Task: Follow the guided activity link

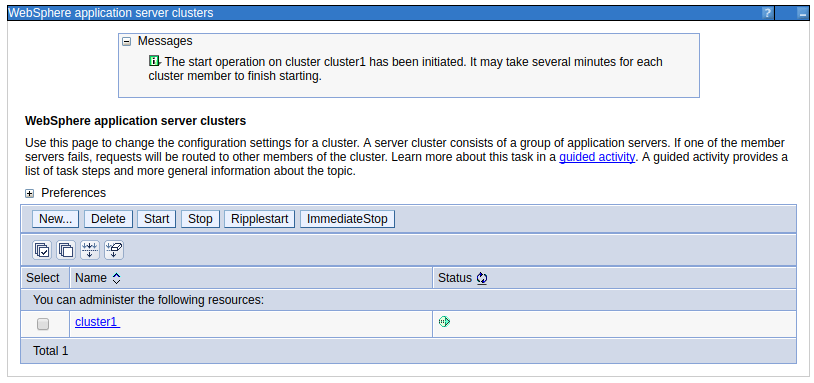Action: (x=597, y=157)
